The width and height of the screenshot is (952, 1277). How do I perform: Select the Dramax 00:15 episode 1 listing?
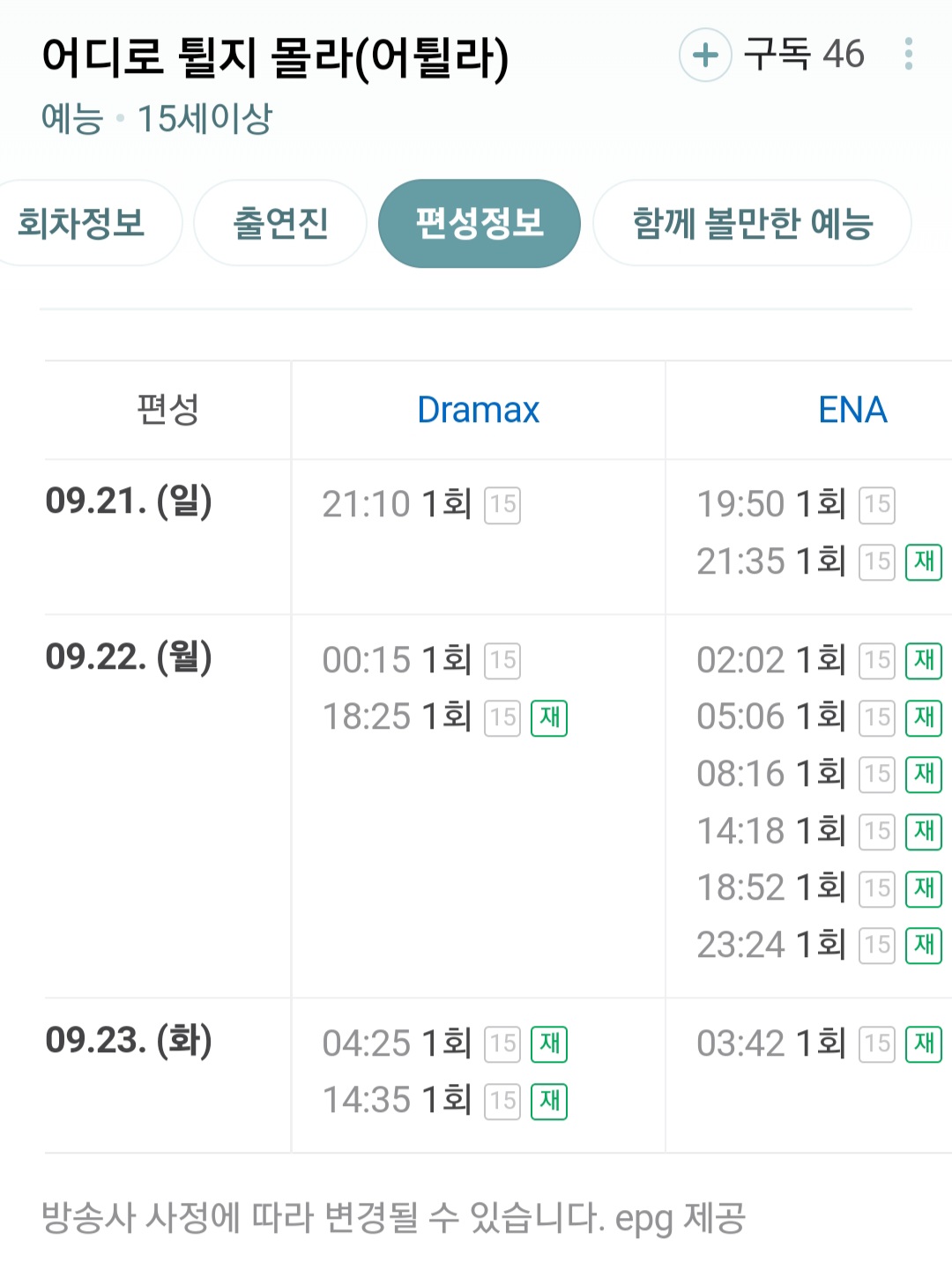pyautogui.click(x=397, y=660)
